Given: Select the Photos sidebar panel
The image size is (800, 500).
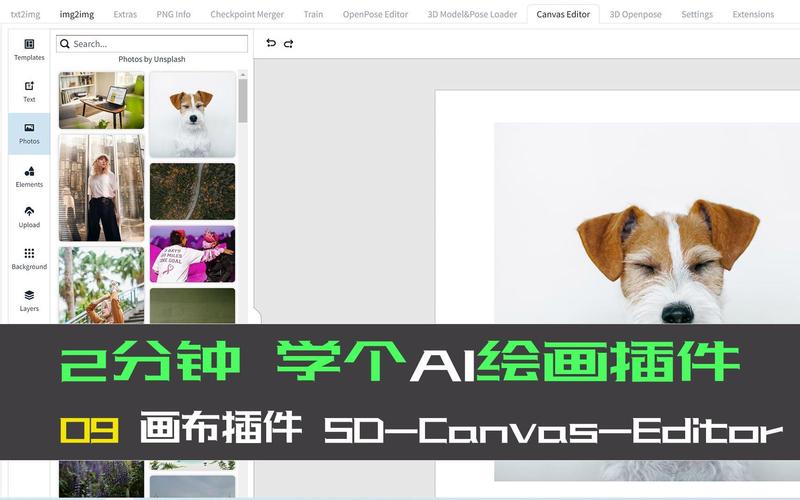Looking at the screenshot, I should tap(29, 133).
